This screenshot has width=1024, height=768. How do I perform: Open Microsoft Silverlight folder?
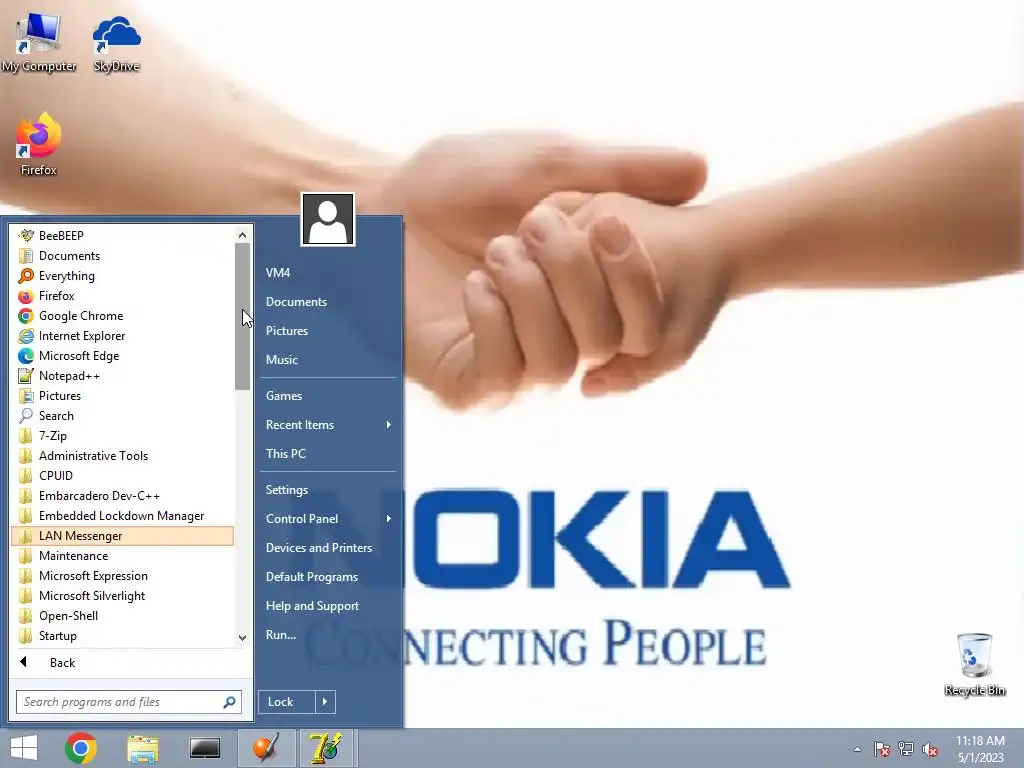[122, 596]
